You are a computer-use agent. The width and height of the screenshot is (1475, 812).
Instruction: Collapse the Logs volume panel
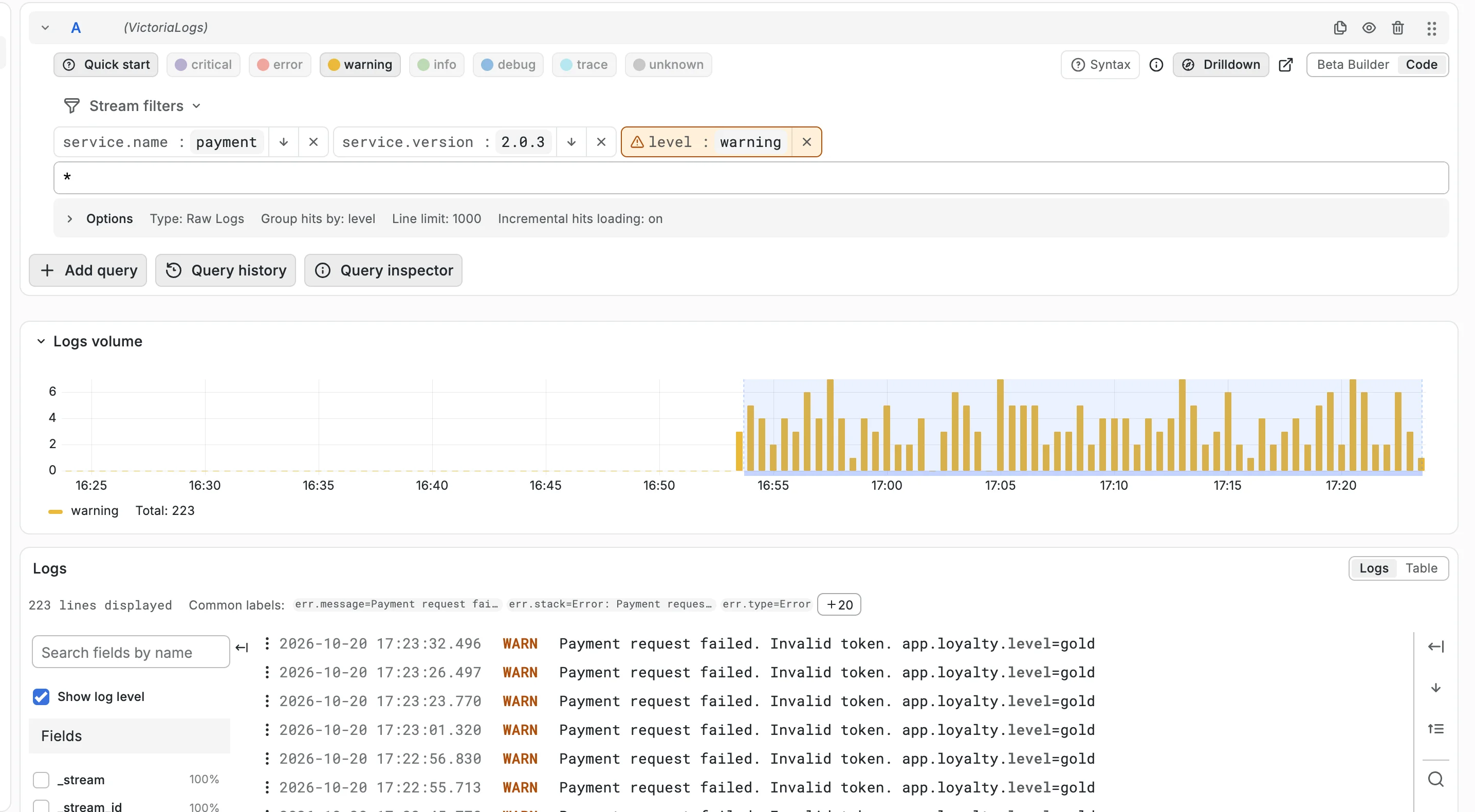41,341
